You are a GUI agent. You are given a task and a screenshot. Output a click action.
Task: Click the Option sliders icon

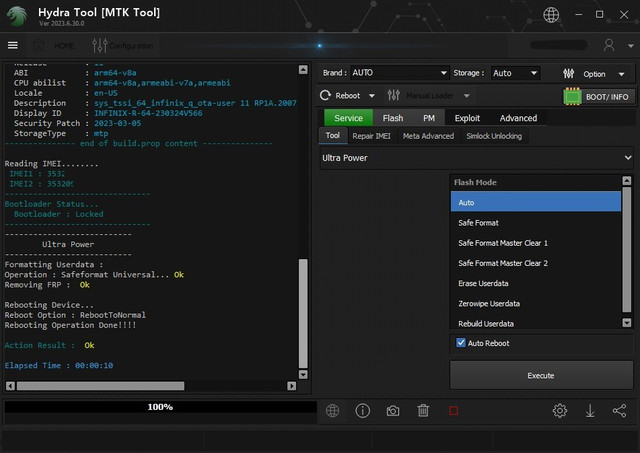[569, 74]
